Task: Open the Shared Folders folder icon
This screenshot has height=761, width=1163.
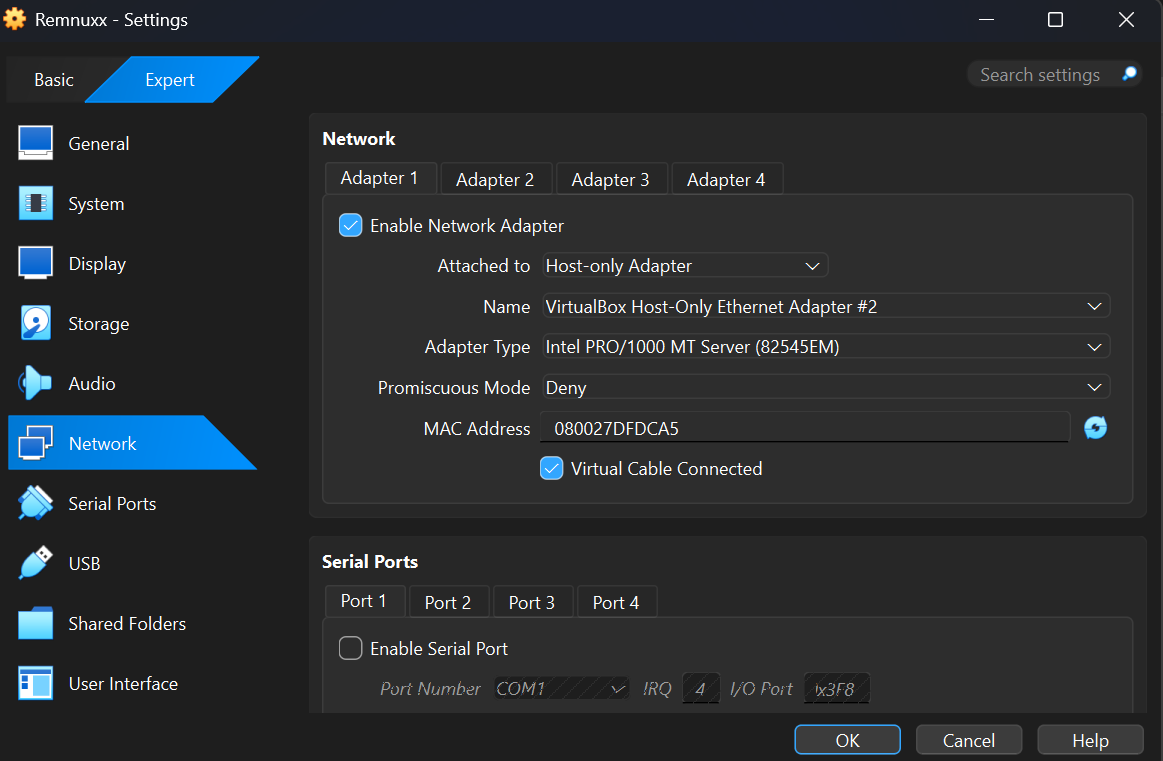Action: [35, 623]
